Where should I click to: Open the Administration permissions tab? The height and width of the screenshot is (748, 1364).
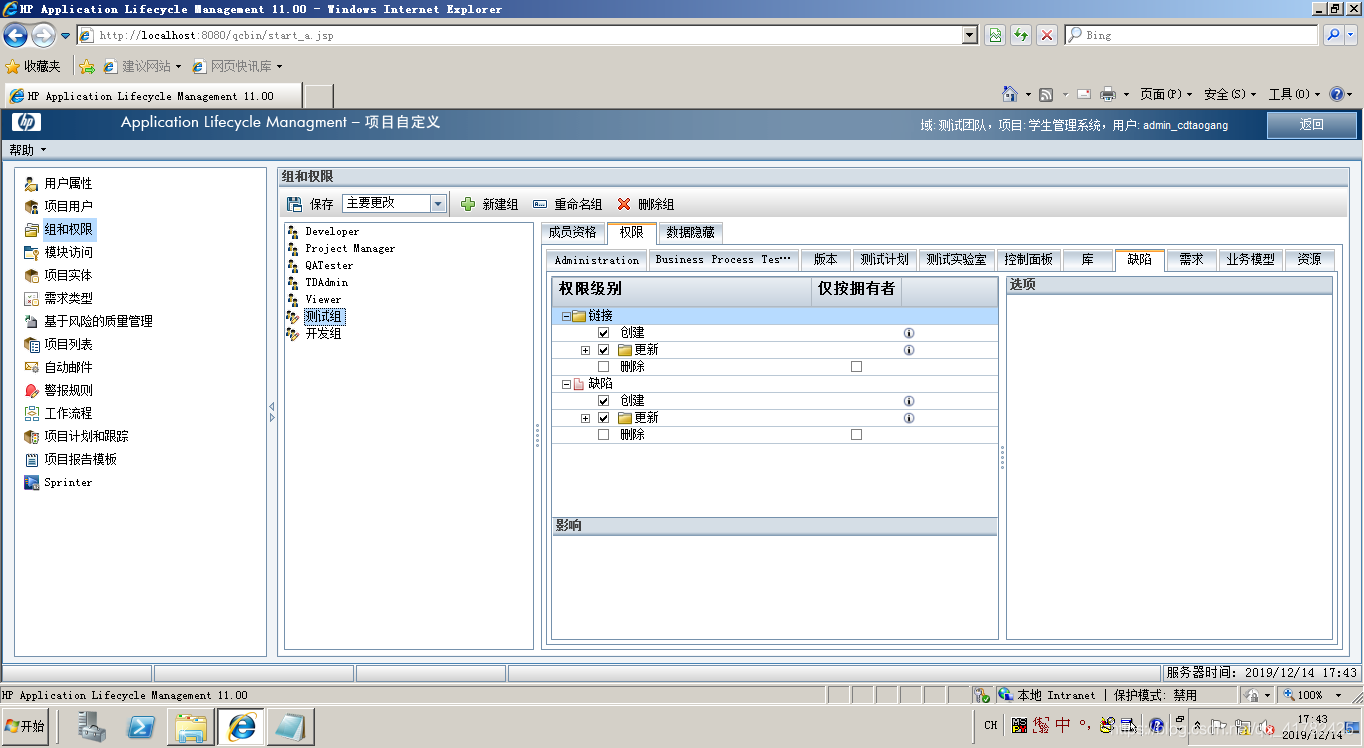point(597,259)
